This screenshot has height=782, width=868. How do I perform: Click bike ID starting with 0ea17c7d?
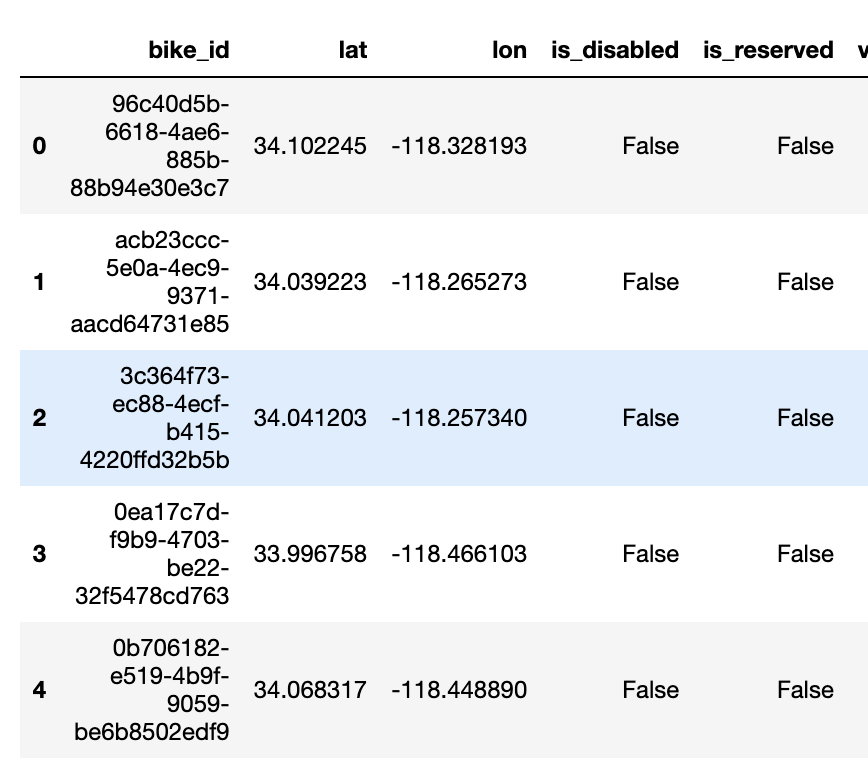152,554
